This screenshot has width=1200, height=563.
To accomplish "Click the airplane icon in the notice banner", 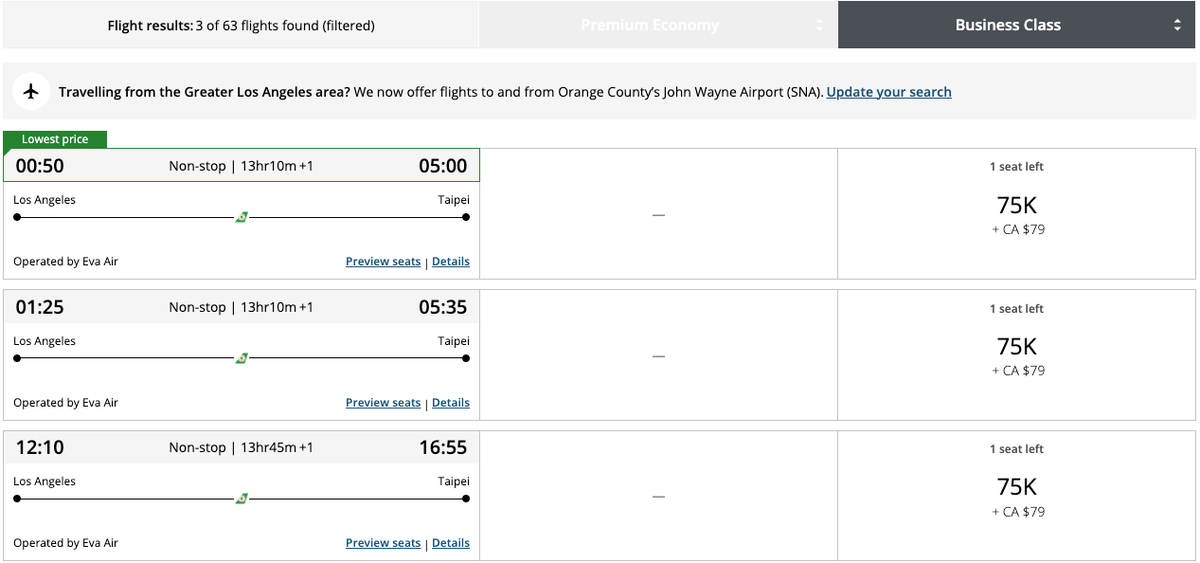I will 32,92.
